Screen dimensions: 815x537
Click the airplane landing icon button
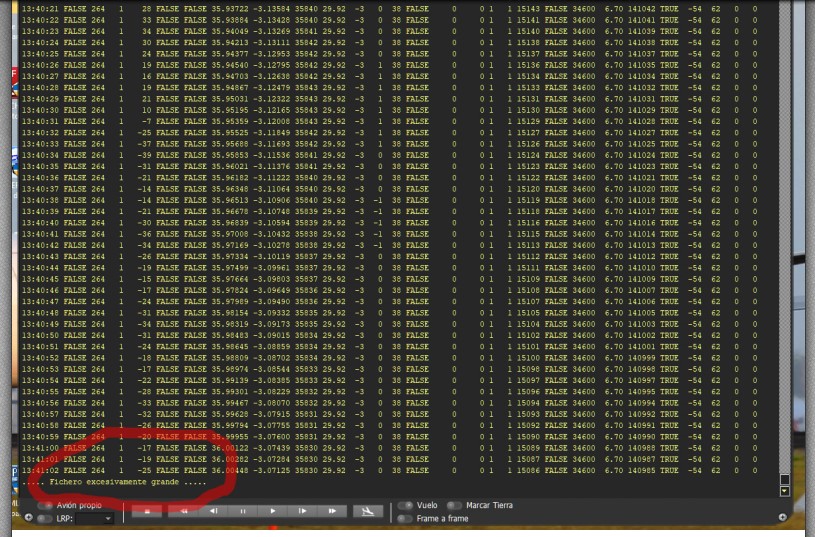[367, 511]
